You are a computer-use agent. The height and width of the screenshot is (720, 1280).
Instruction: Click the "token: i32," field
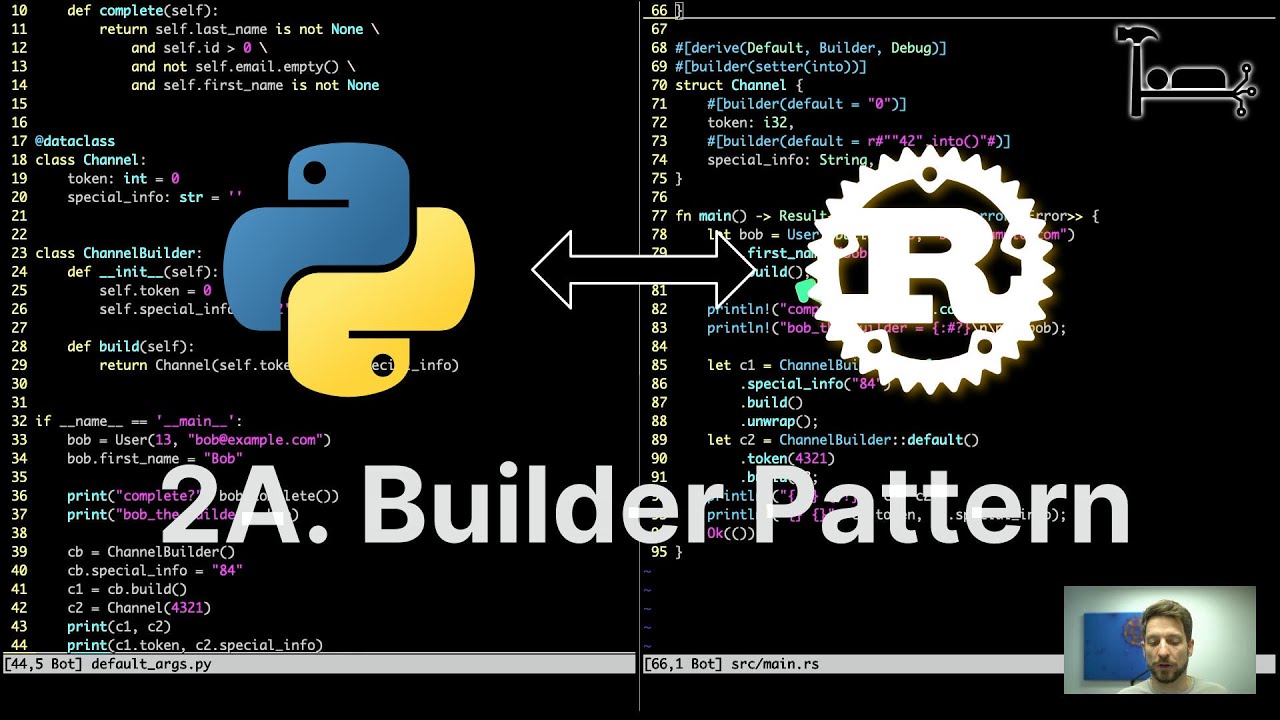751,123
